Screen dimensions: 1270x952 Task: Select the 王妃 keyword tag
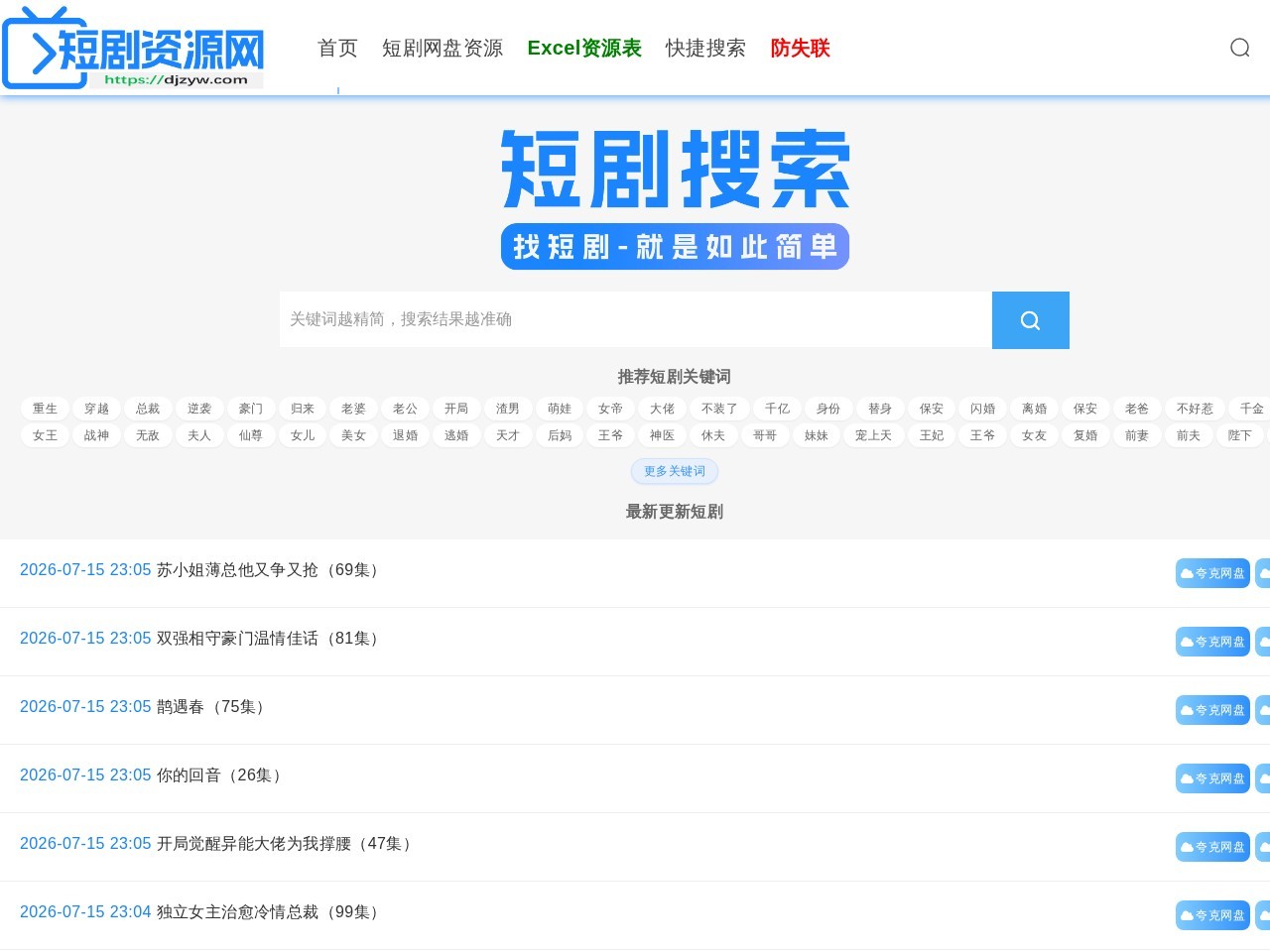(x=932, y=435)
